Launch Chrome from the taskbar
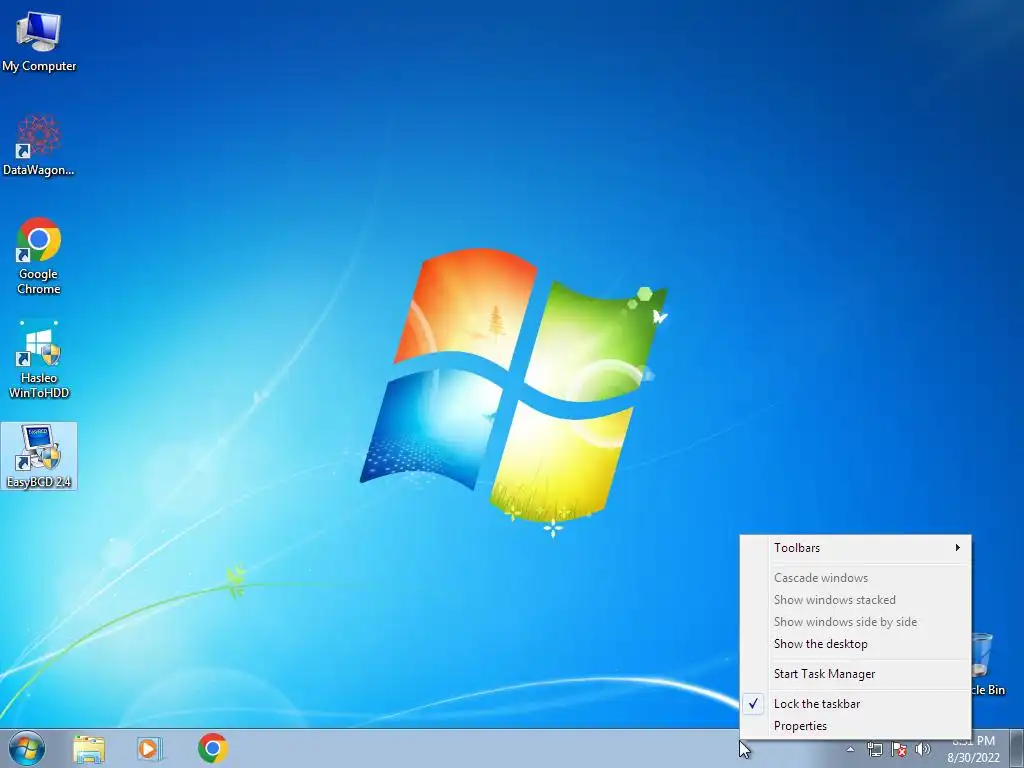Viewport: 1024px width, 768px height. point(212,748)
